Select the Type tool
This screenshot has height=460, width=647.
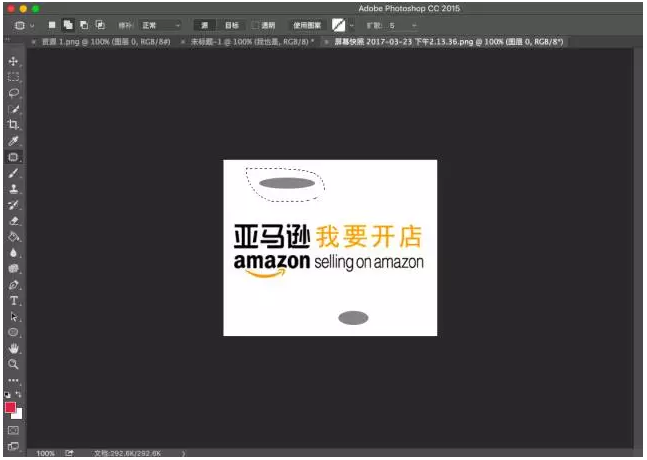pyautogui.click(x=13, y=300)
